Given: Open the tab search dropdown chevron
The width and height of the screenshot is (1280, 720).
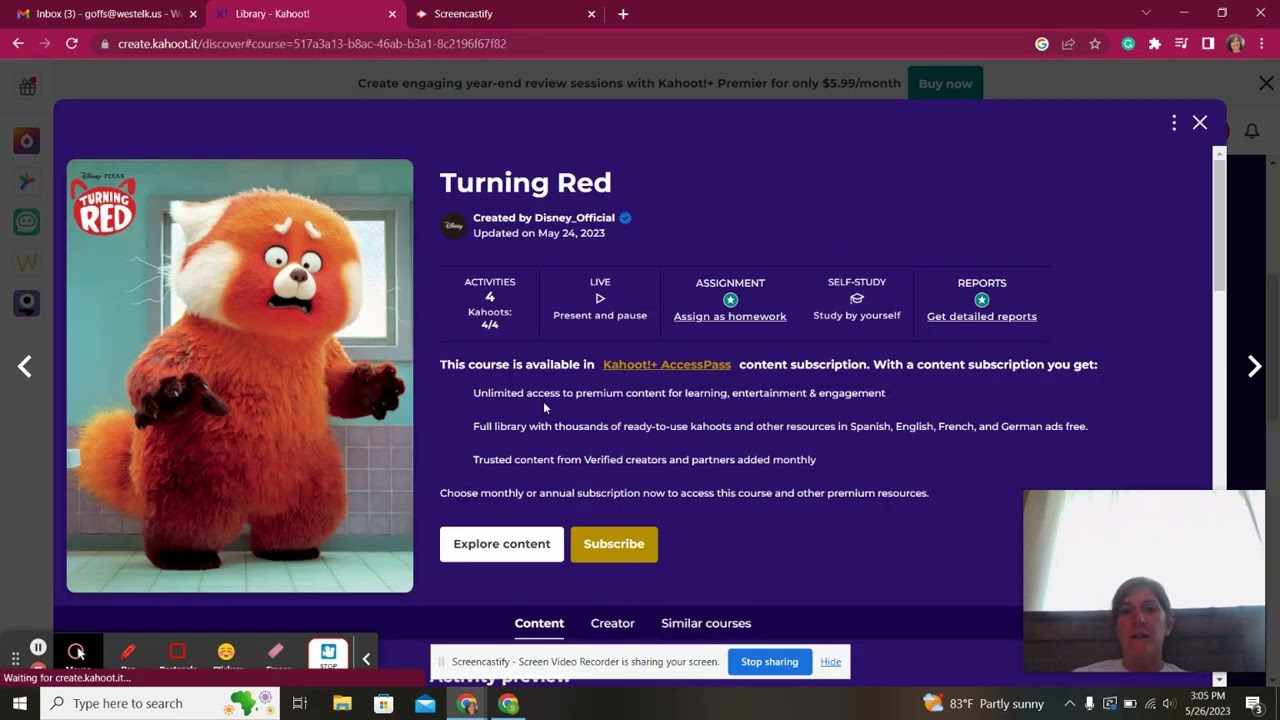Looking at the screenshot, I should tap(1146, 13).
